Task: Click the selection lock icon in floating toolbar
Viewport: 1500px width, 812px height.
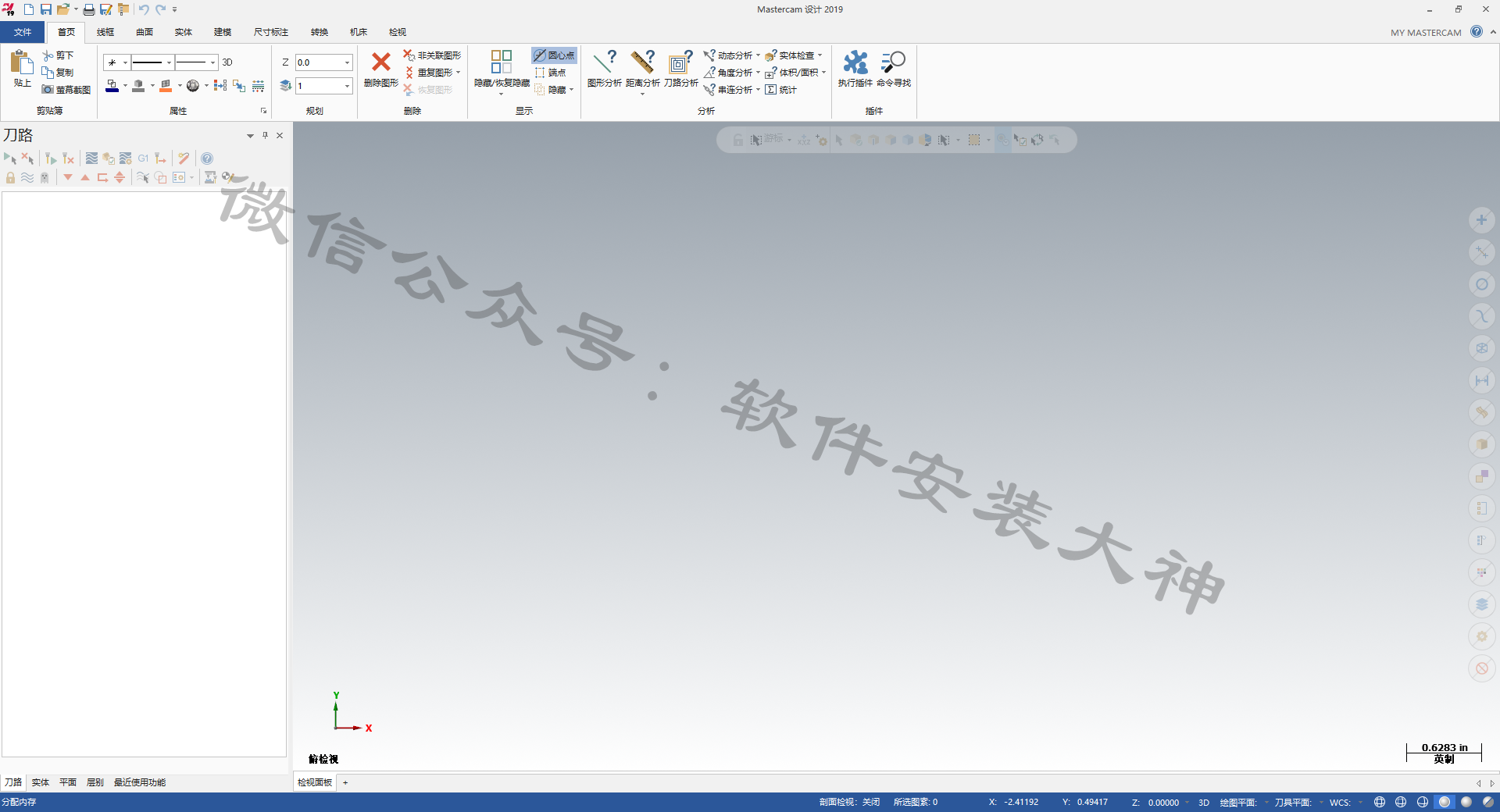Action: coord(738,140)
